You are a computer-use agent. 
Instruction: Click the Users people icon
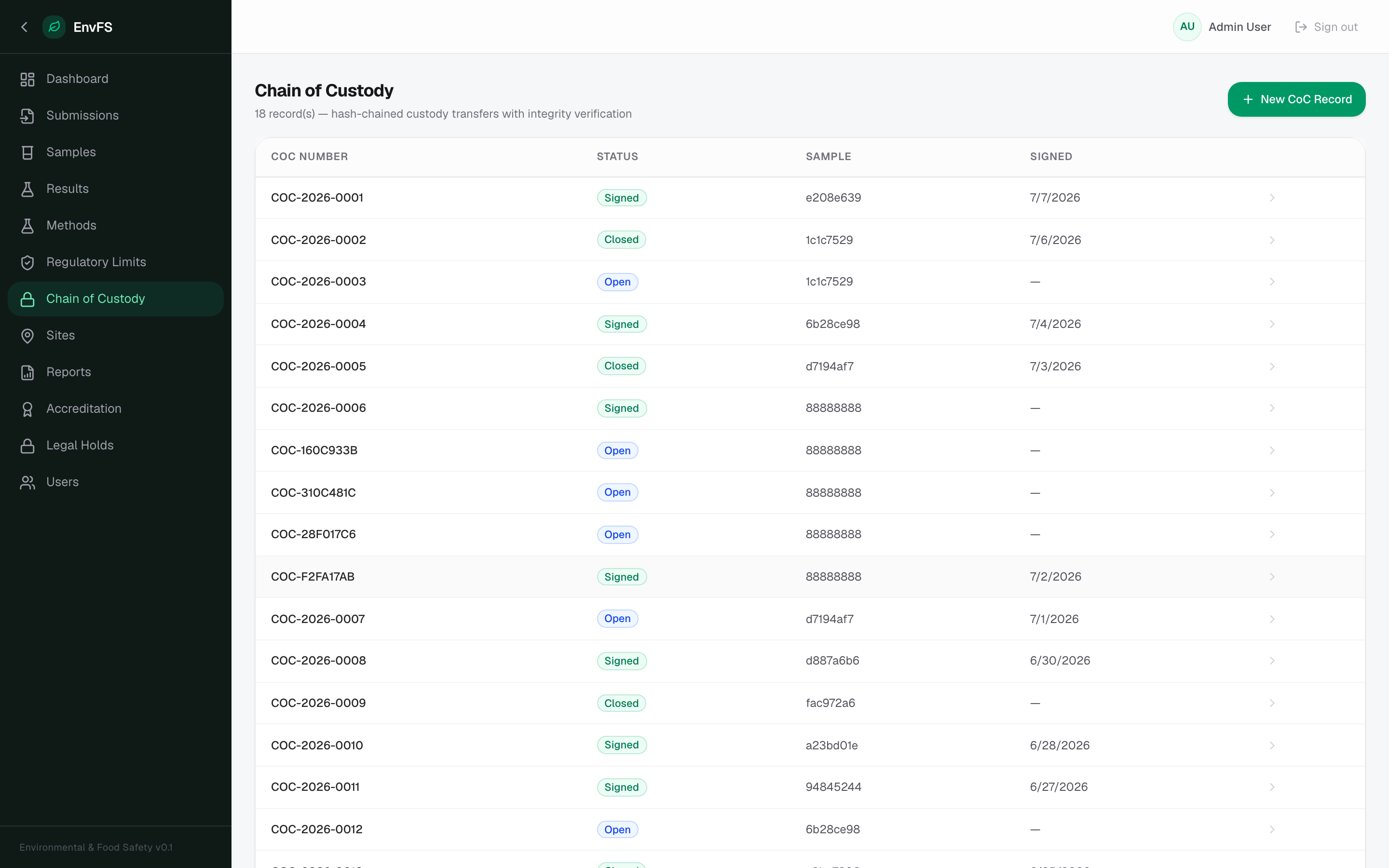coord(27,483)
